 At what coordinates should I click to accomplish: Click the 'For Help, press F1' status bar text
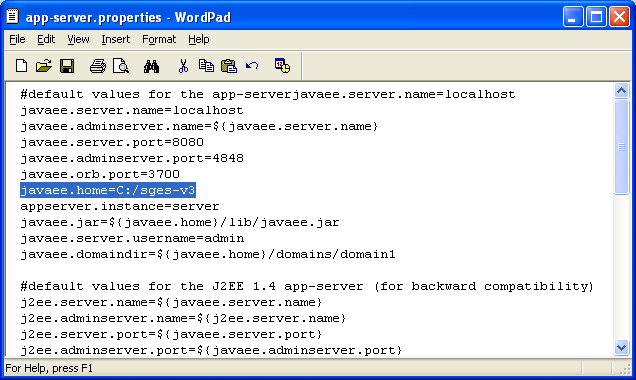[49, 368]
